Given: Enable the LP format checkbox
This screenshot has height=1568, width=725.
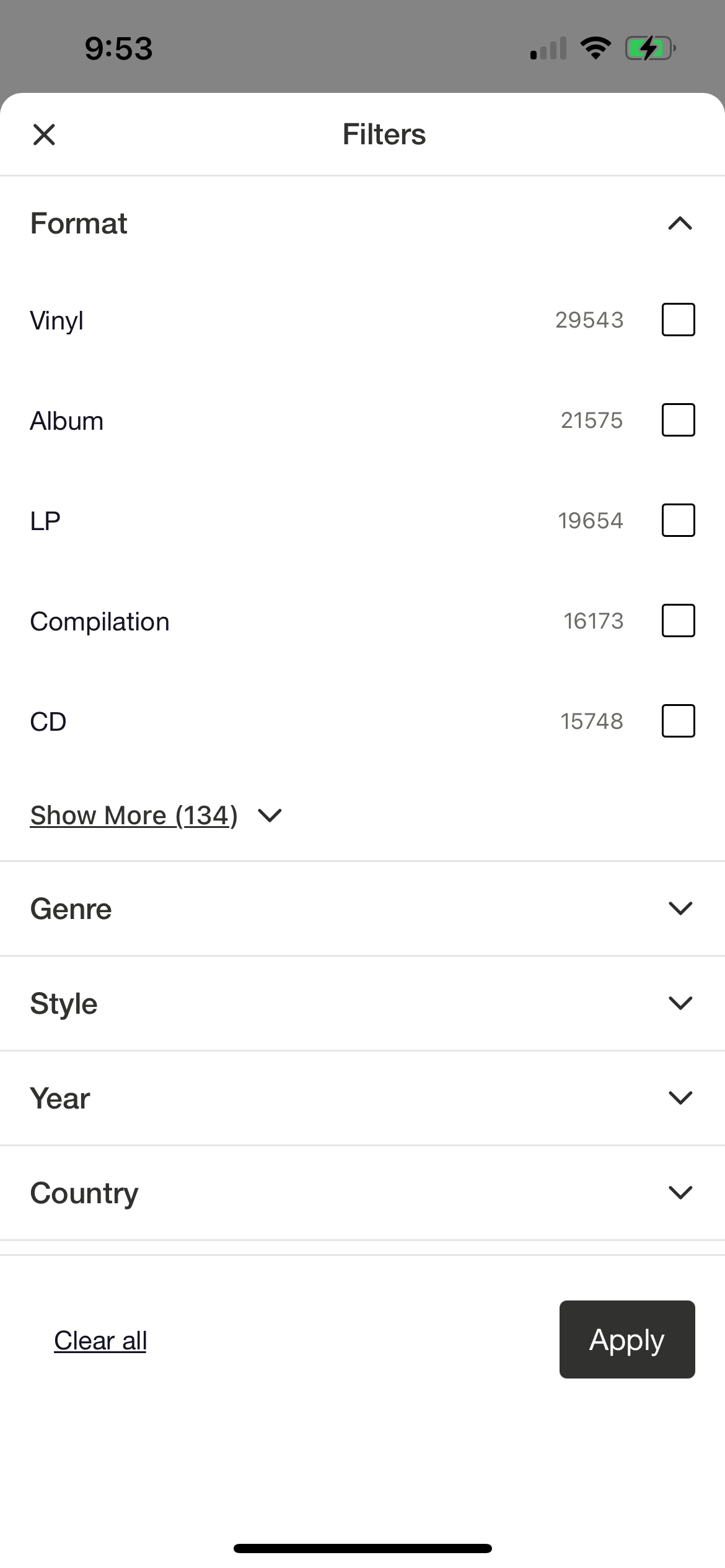Looking at the screenshot, I should pos(678,520).
